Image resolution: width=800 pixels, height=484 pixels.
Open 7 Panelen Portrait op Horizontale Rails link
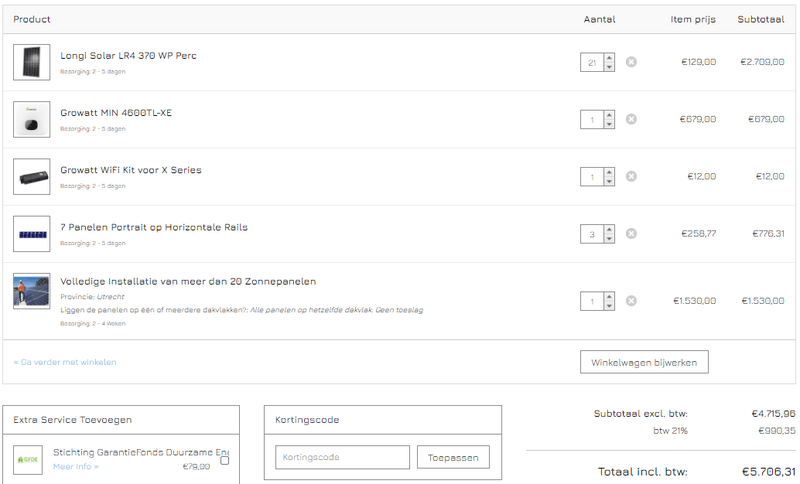[154, 227]
